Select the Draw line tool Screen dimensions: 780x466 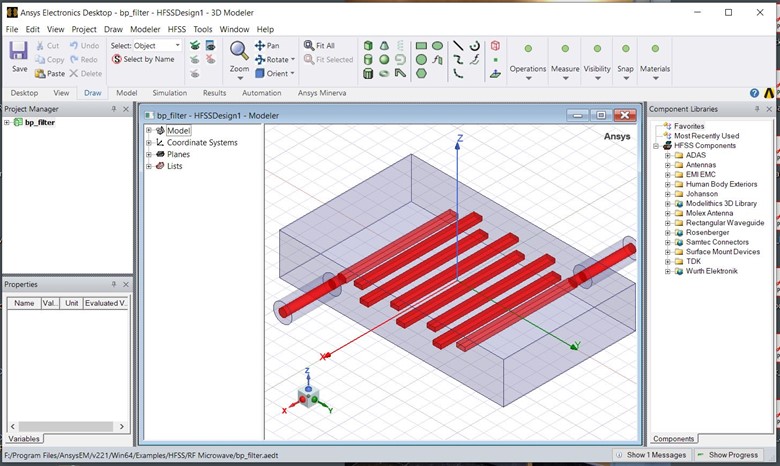pos(458,46)
